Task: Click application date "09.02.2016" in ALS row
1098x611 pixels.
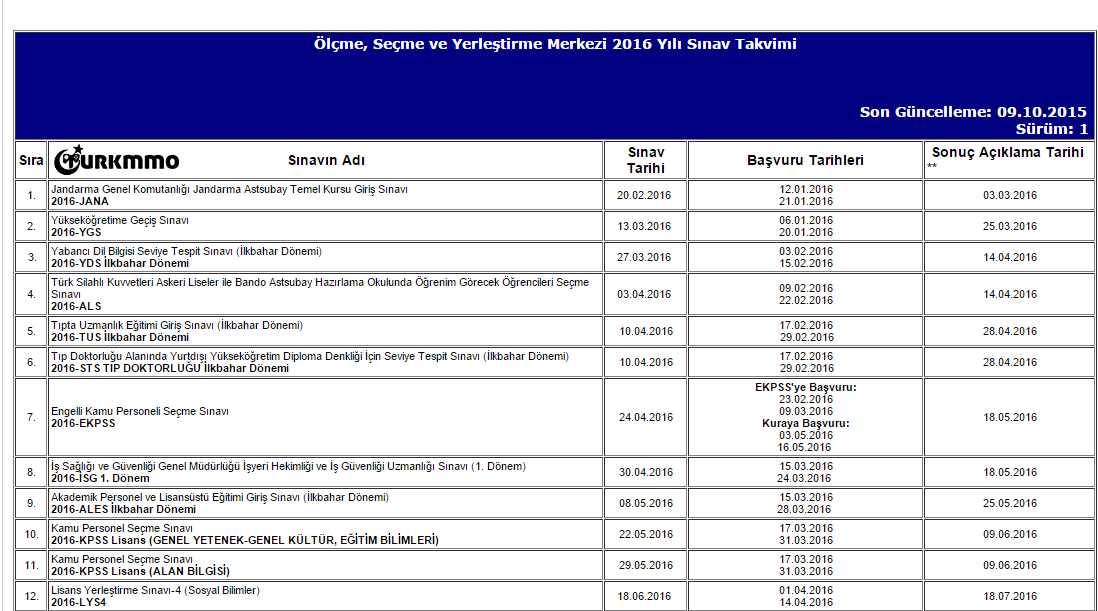Action: point(806,288)
